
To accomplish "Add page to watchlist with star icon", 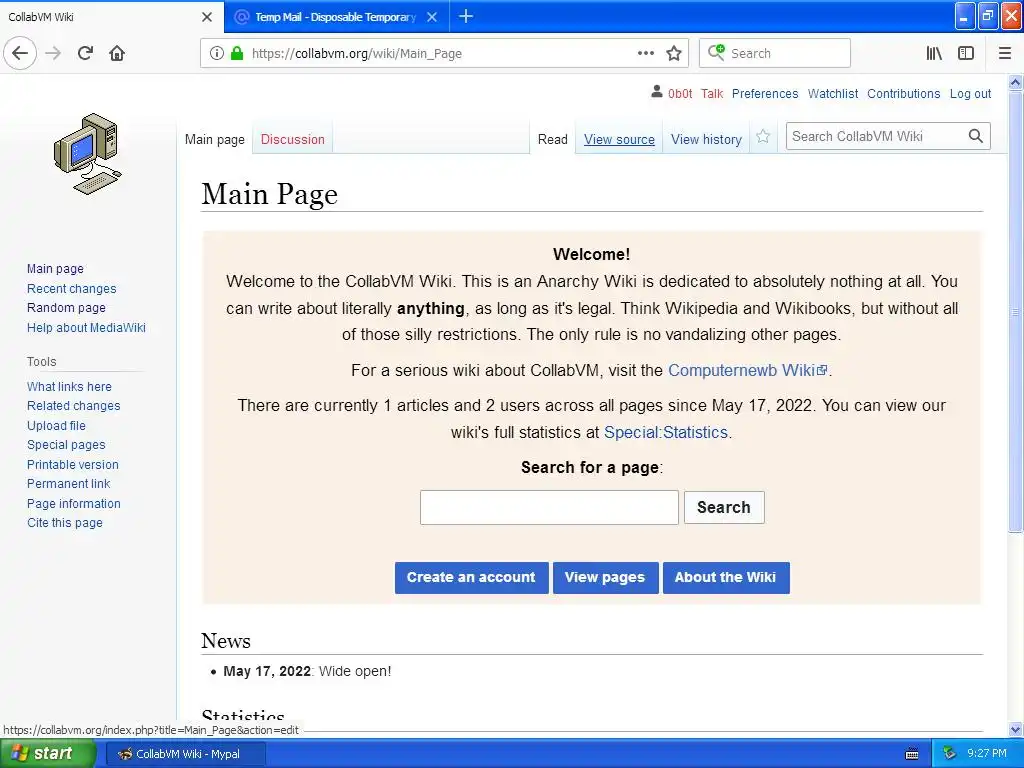I will click(x=763, y=136).
